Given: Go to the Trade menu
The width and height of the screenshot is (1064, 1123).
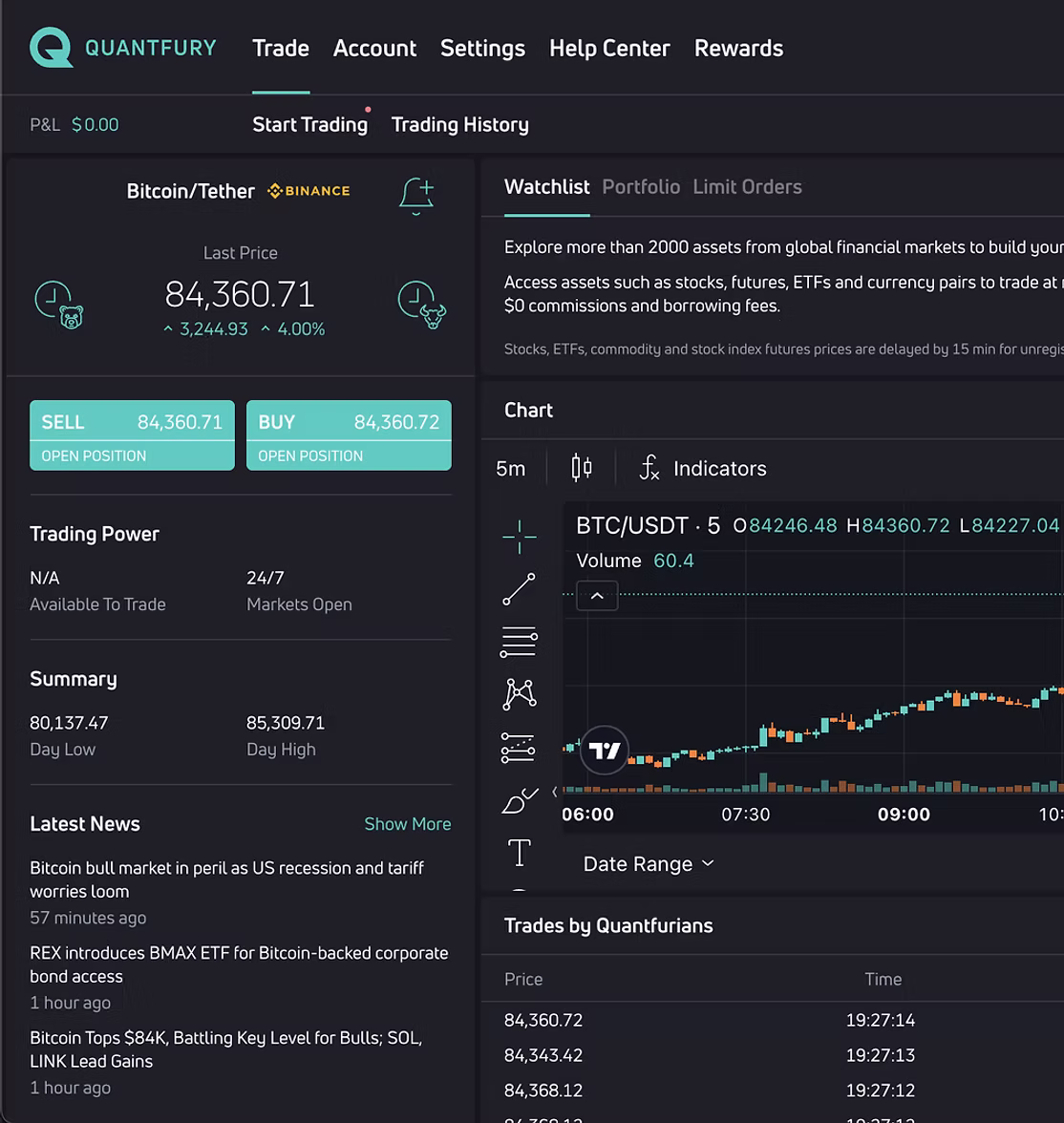Looking at the screenshot, I should [x=281, y=48].
